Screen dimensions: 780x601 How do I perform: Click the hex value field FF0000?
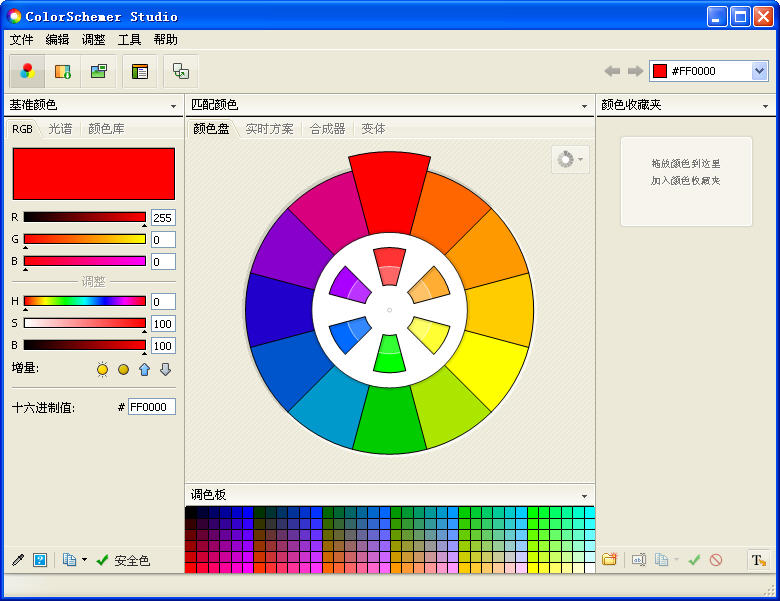pos(151,407)
